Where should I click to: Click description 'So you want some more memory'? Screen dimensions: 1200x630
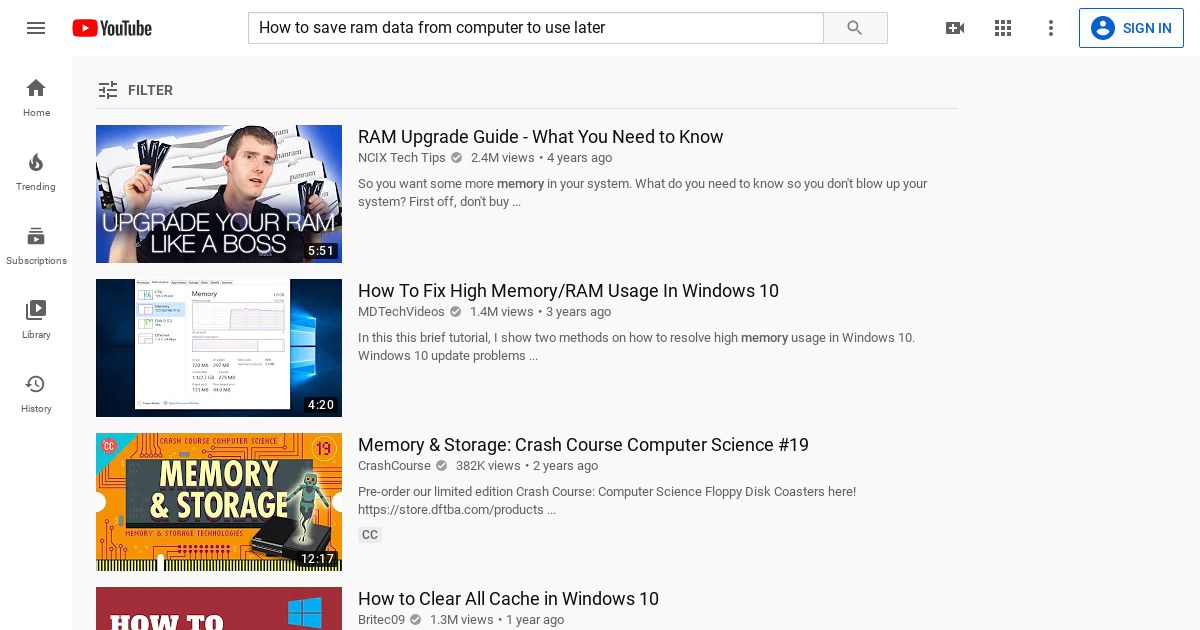coord(642,193)
